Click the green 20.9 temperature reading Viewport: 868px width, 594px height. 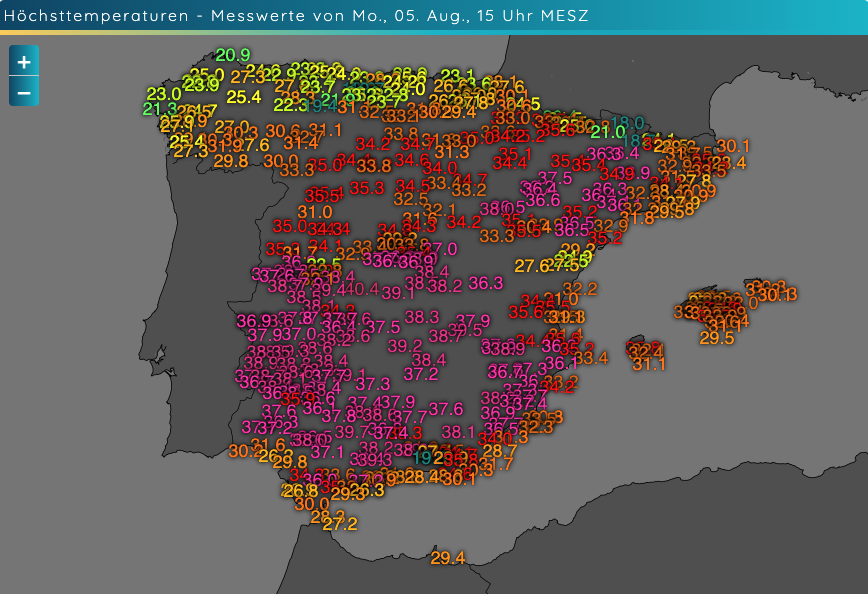(232, 55)
